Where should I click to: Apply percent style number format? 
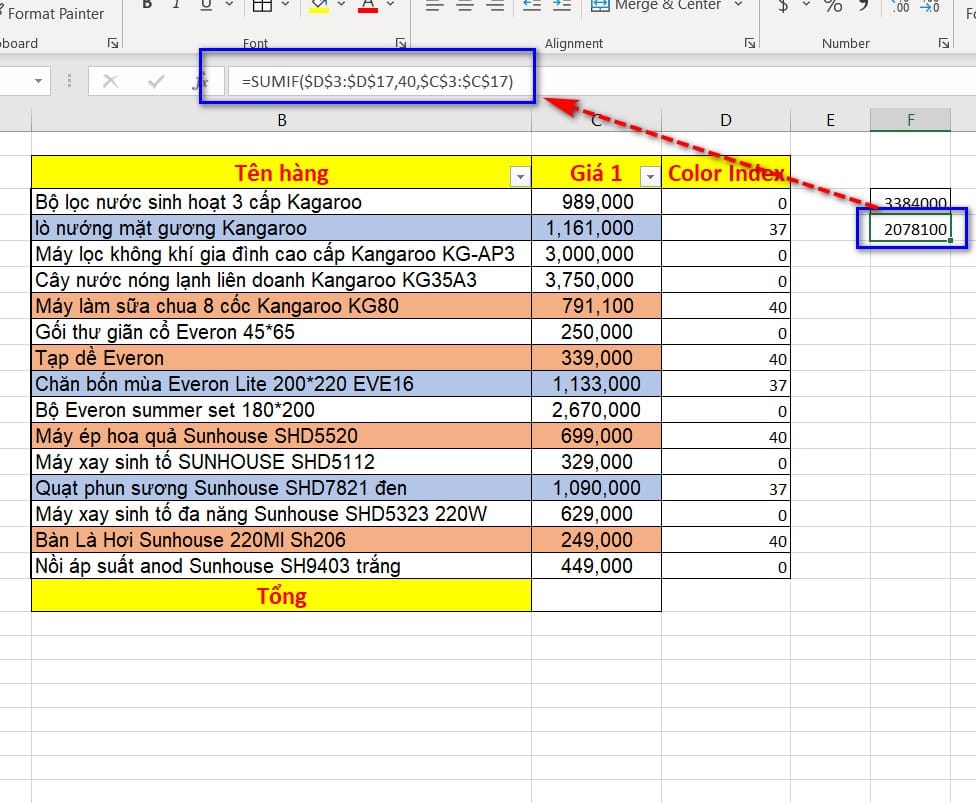(832, 6)
